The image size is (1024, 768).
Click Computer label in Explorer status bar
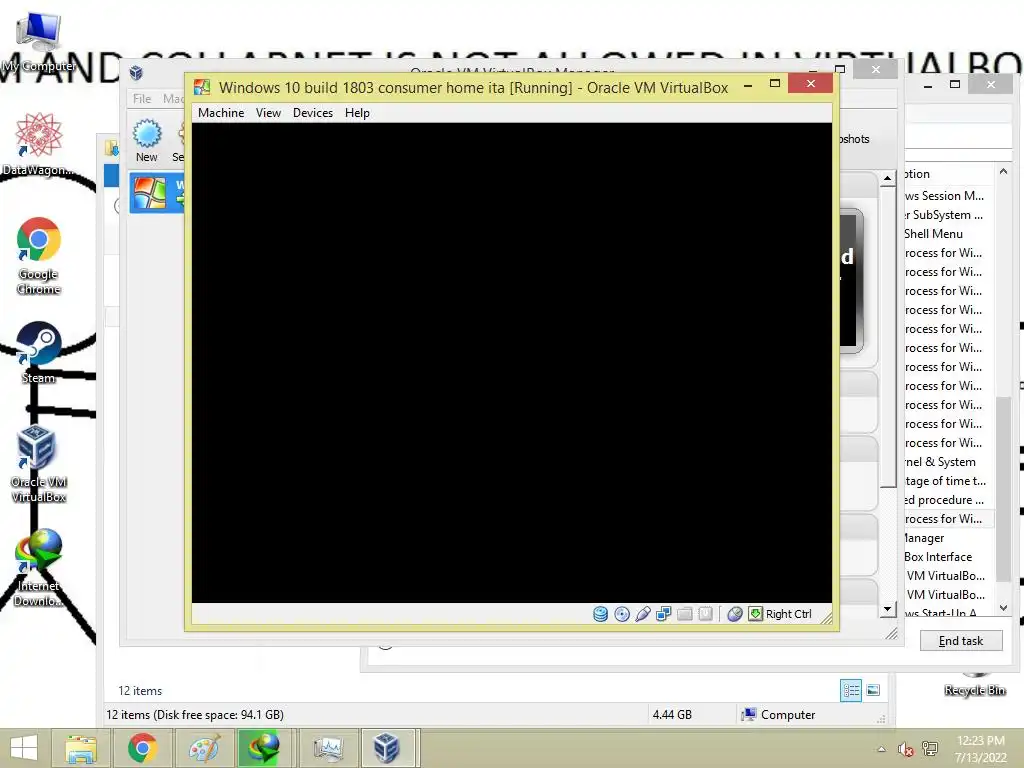point(788,714)
